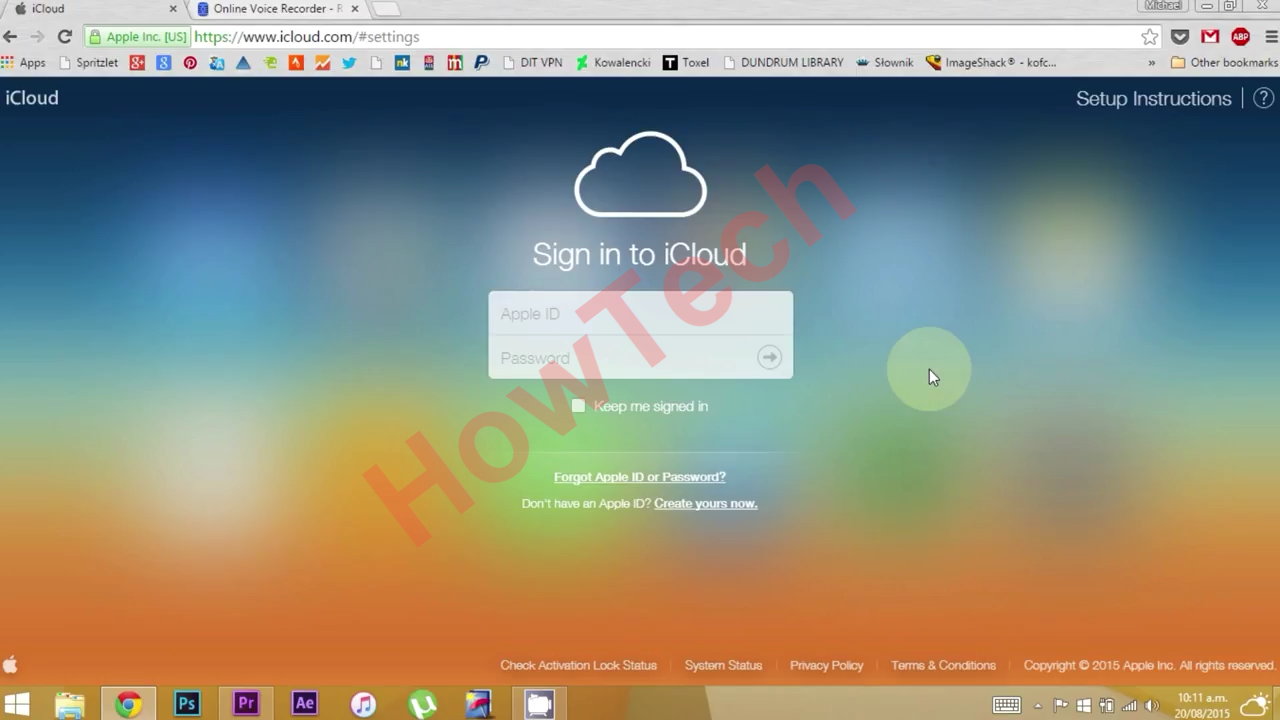Check the Keep me signed in checkbox
This screenshot has width=1280, height=720.
(x=578, y=406)
